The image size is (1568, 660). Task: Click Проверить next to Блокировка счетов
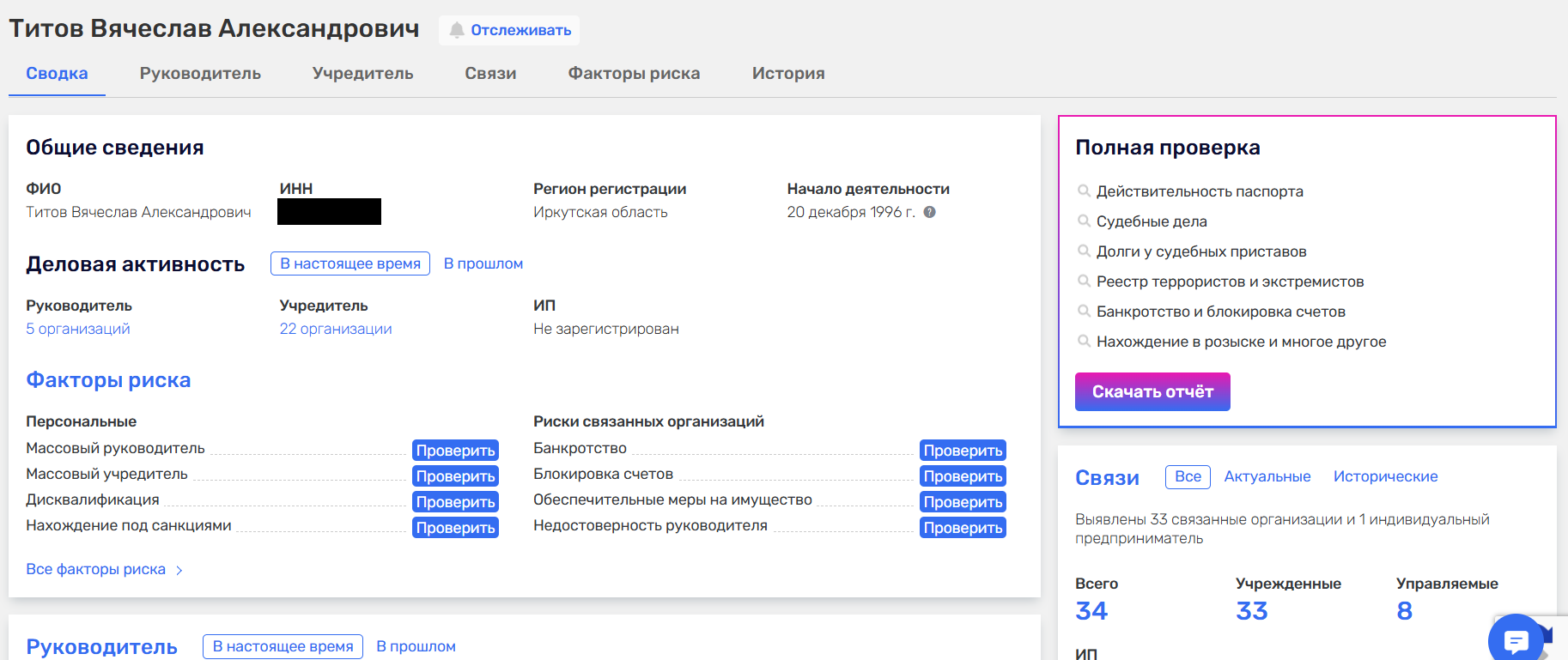963,476
